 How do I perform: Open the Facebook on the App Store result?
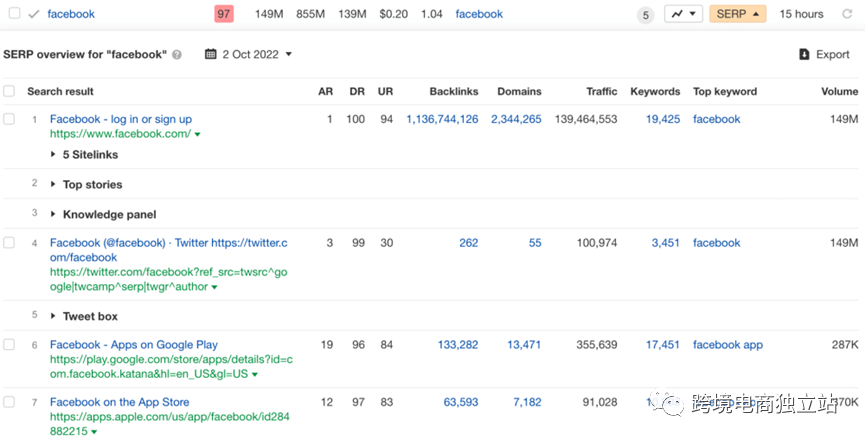[x=119, y=402]
